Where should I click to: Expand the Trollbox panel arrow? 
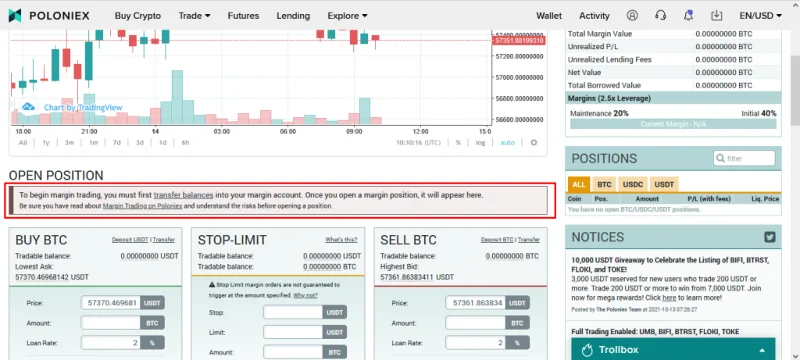(x=762, y=350)
